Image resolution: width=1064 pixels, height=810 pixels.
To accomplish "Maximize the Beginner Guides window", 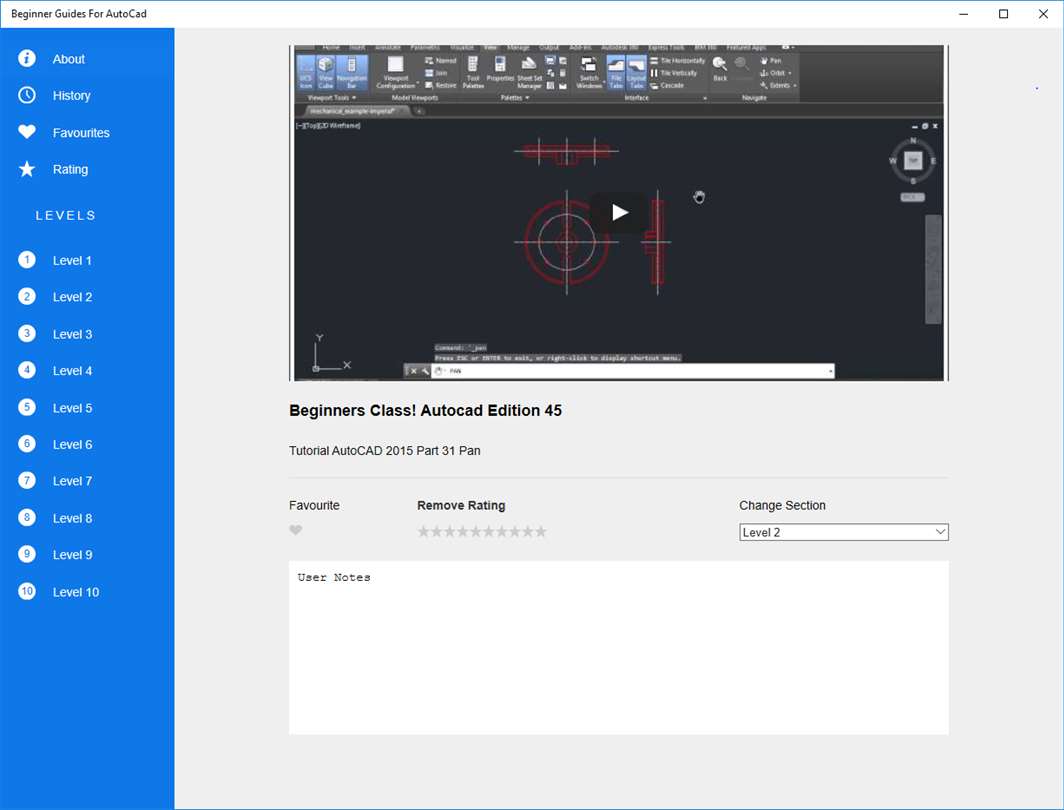I will [x=1004, y=14].
